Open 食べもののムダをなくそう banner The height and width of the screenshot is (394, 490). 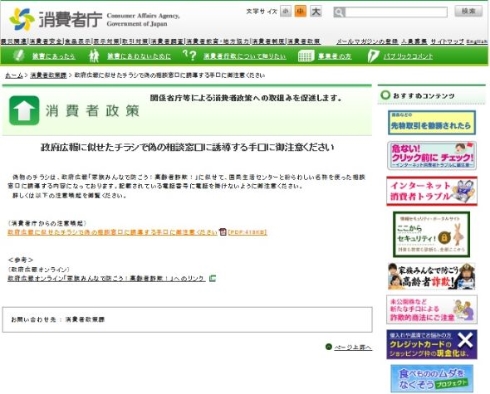(x=432, y=378)
